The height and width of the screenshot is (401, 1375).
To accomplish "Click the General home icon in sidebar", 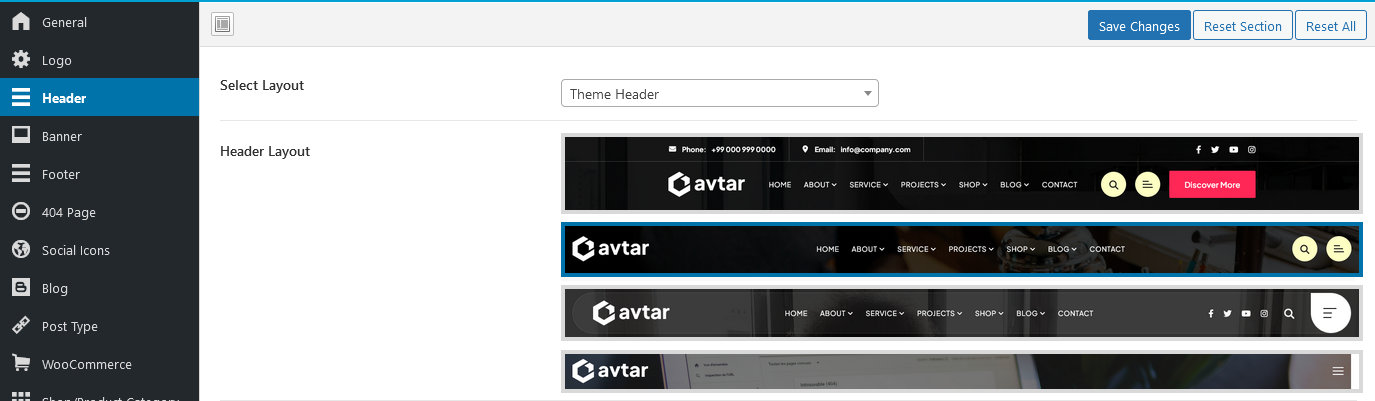I will pyautogui.click(x=20, y=22).
